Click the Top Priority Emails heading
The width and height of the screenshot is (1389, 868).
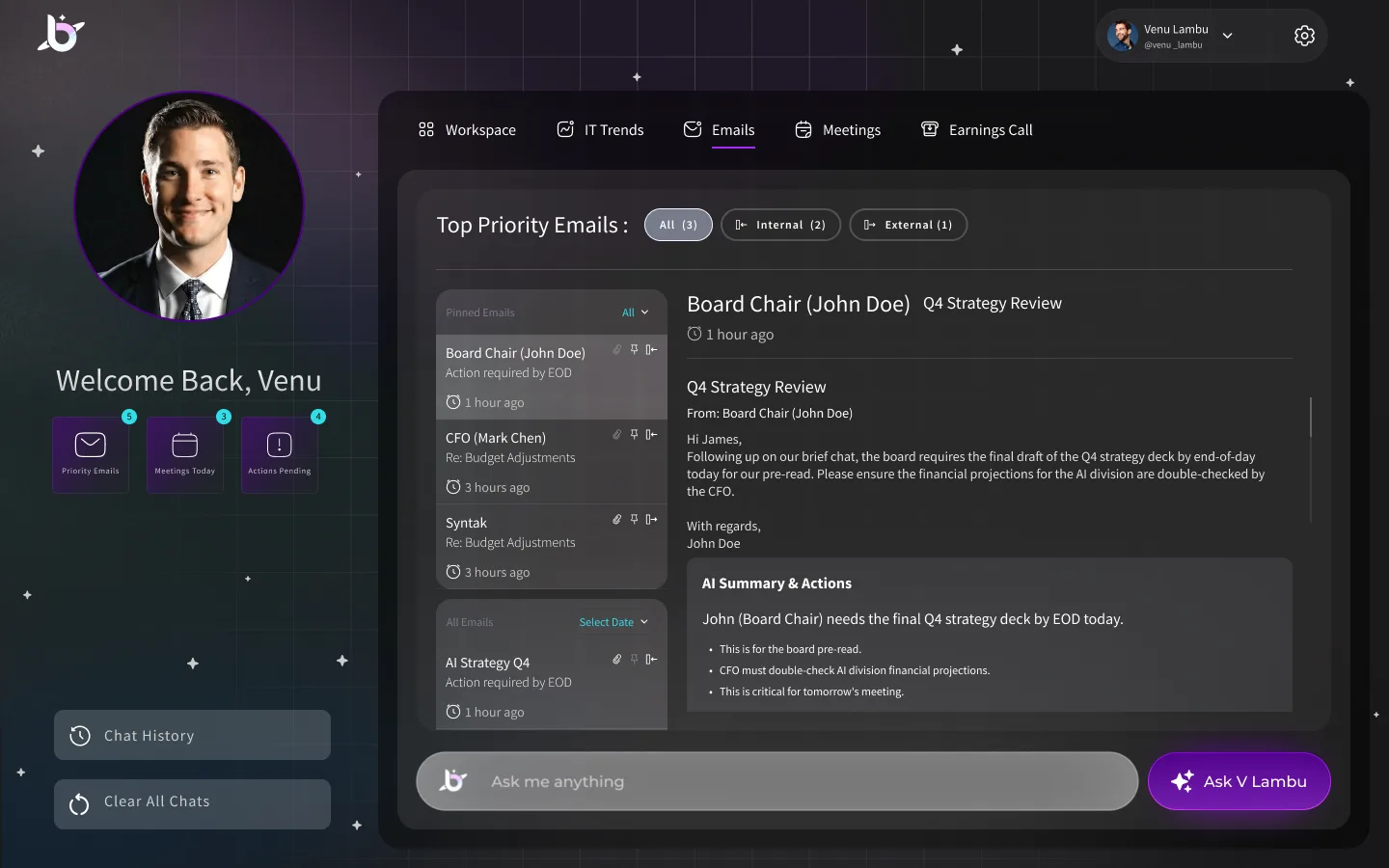[532, 225]
